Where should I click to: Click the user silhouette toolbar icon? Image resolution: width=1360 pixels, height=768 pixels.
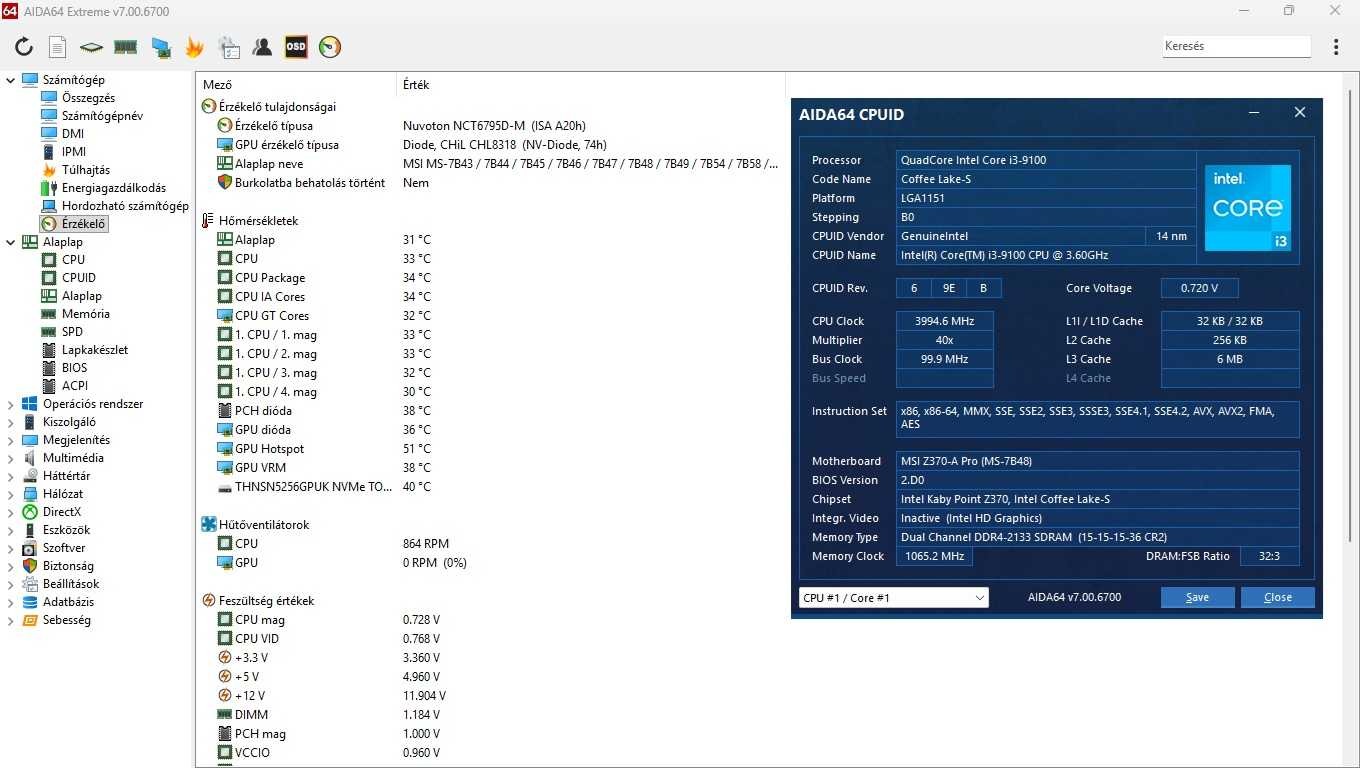coord(262,47)
